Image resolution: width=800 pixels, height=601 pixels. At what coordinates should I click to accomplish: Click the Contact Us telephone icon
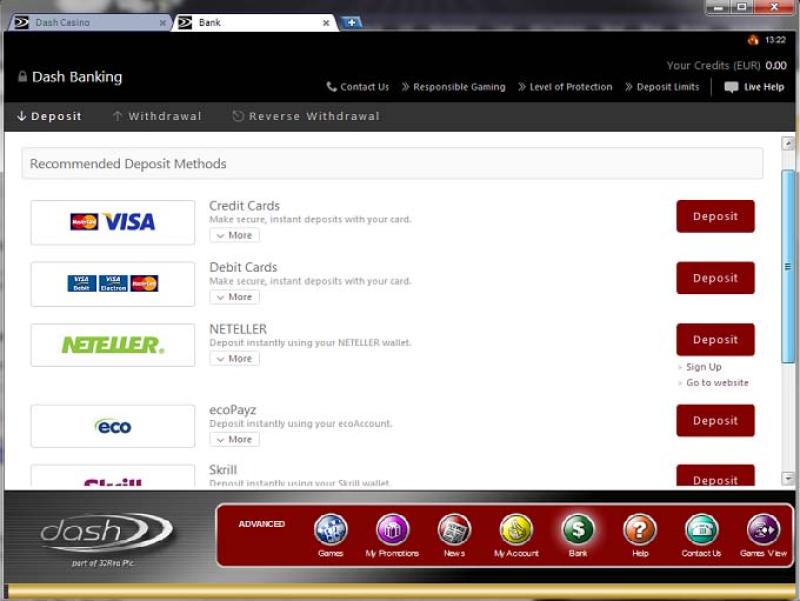click(701, 529)
